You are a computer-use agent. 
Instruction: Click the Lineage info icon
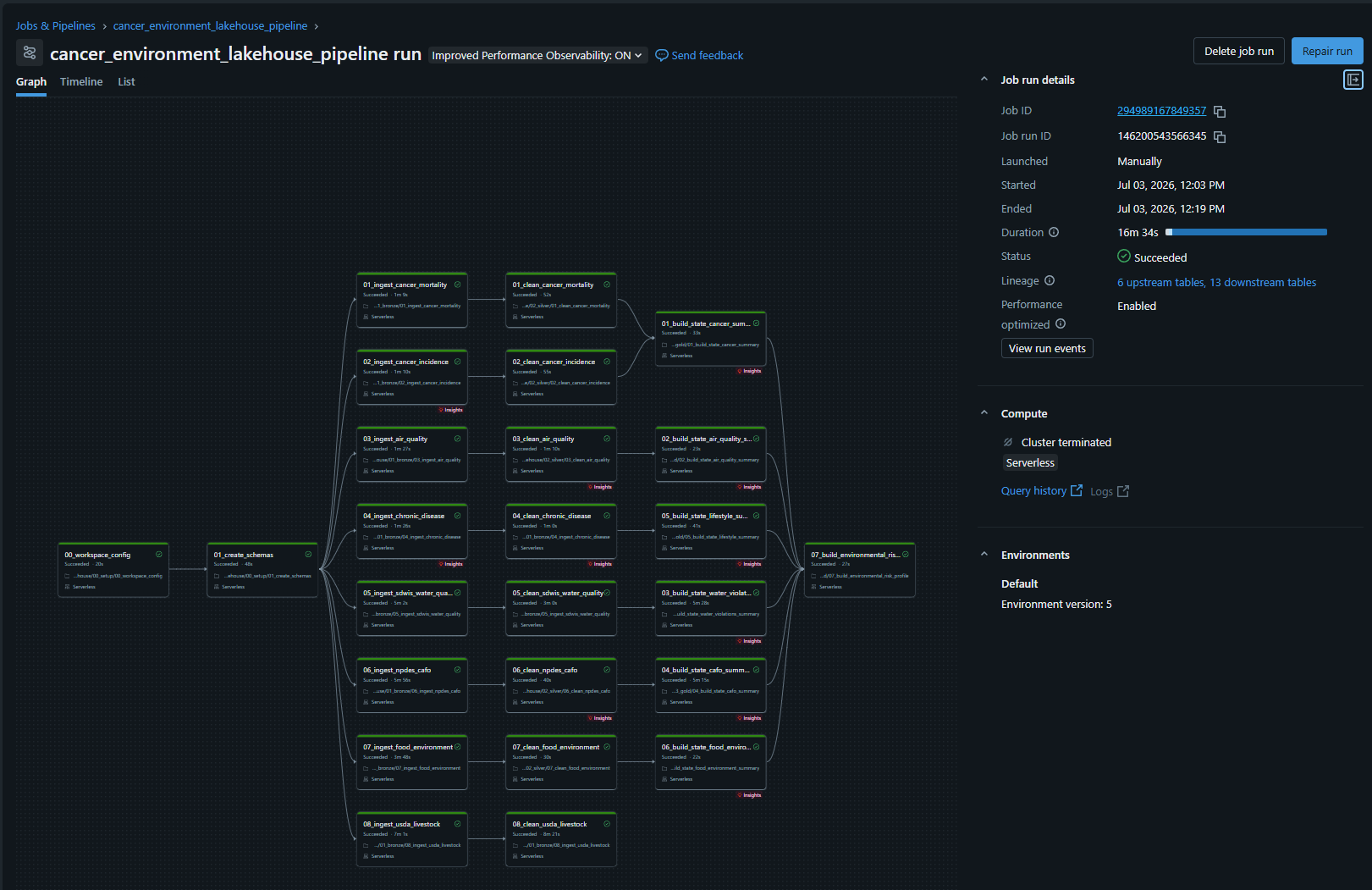[x=1050, y=280]
